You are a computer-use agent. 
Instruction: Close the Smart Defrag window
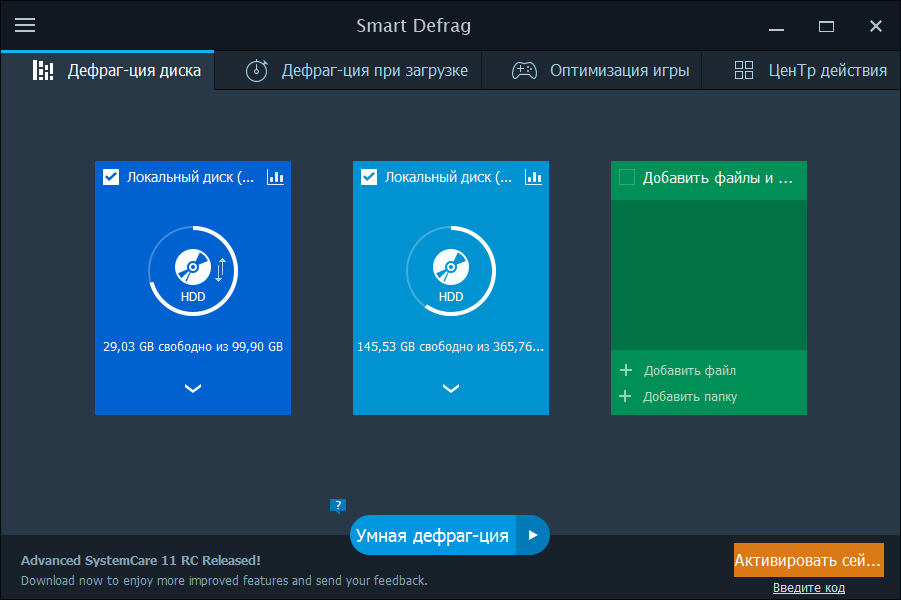[876, 26]
